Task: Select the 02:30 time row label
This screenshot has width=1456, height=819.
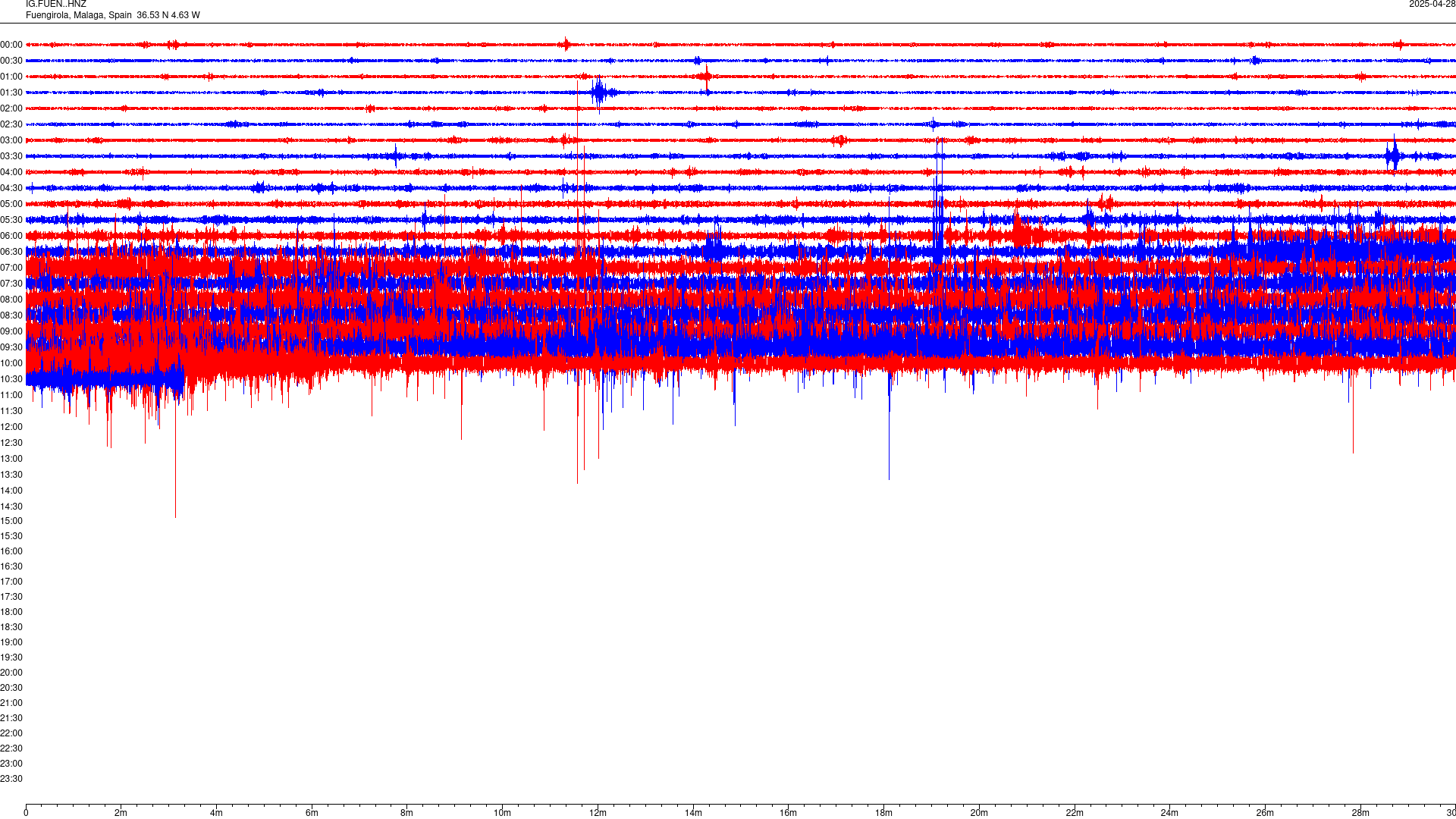Action: click(11, 124)
